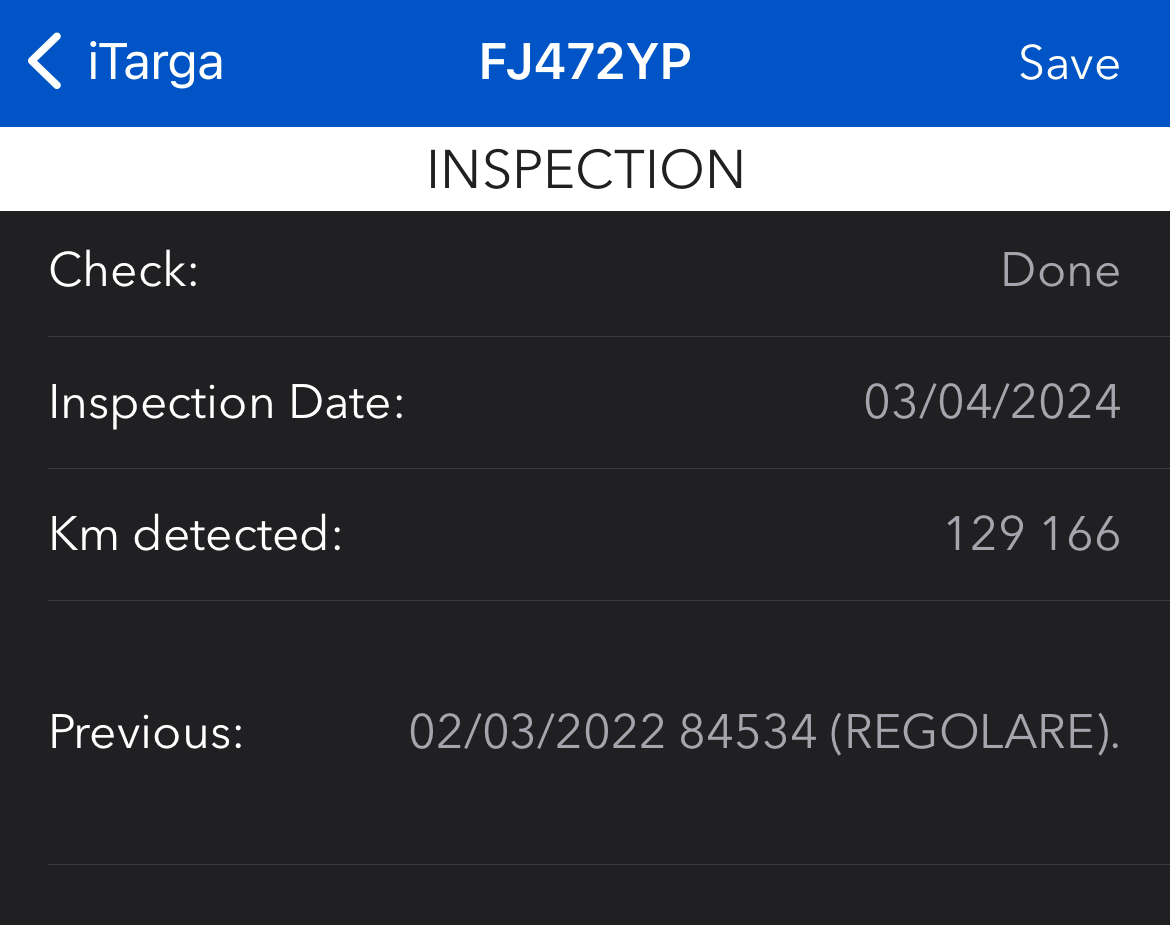
Task: Select the Check label
Action: click(x=124, y=269)
